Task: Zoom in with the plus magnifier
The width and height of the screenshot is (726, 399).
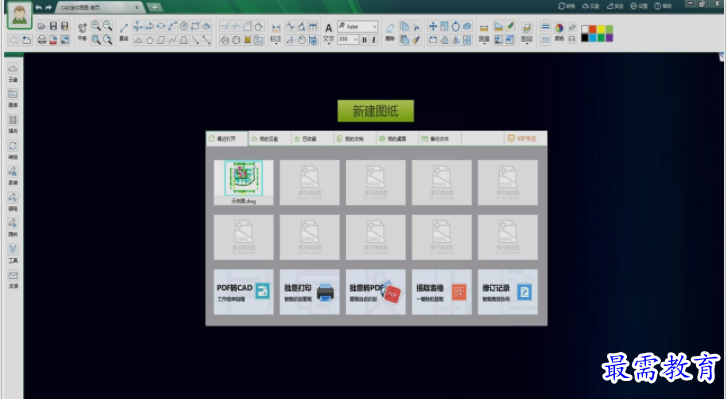Action: [x=96, y=25]
